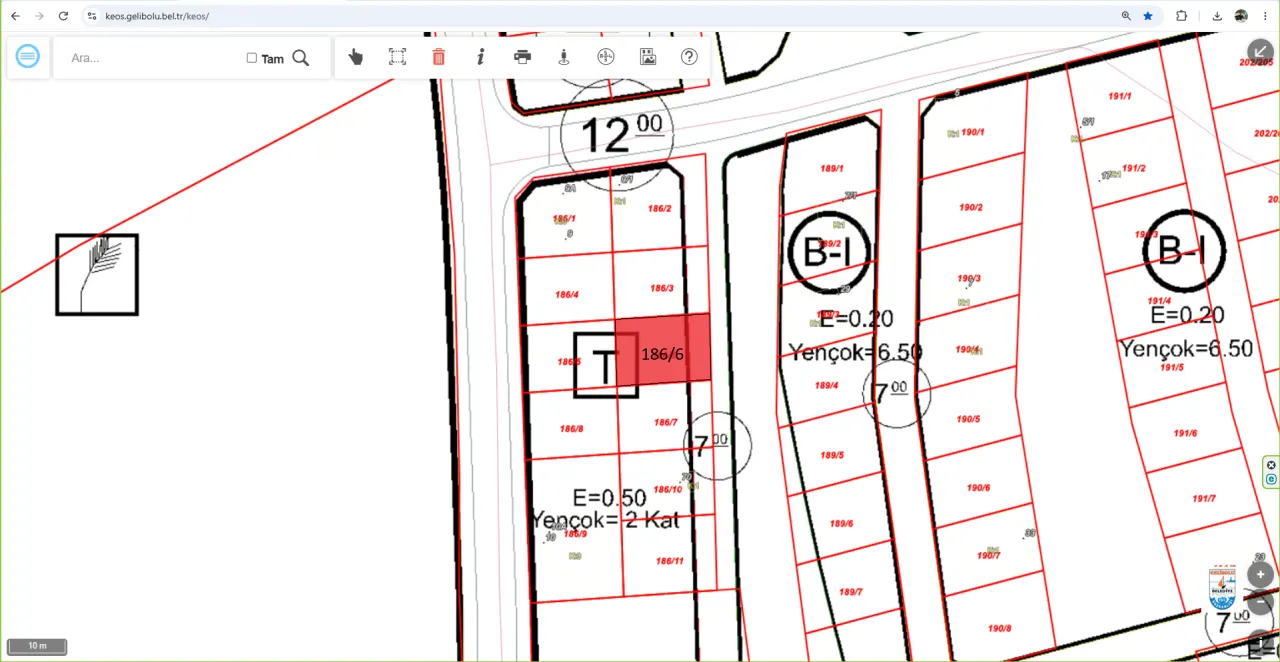The width and height of the screenshot is (1280, 662).
Task: Click parcel label 191/7
Action: point(1204,498)
